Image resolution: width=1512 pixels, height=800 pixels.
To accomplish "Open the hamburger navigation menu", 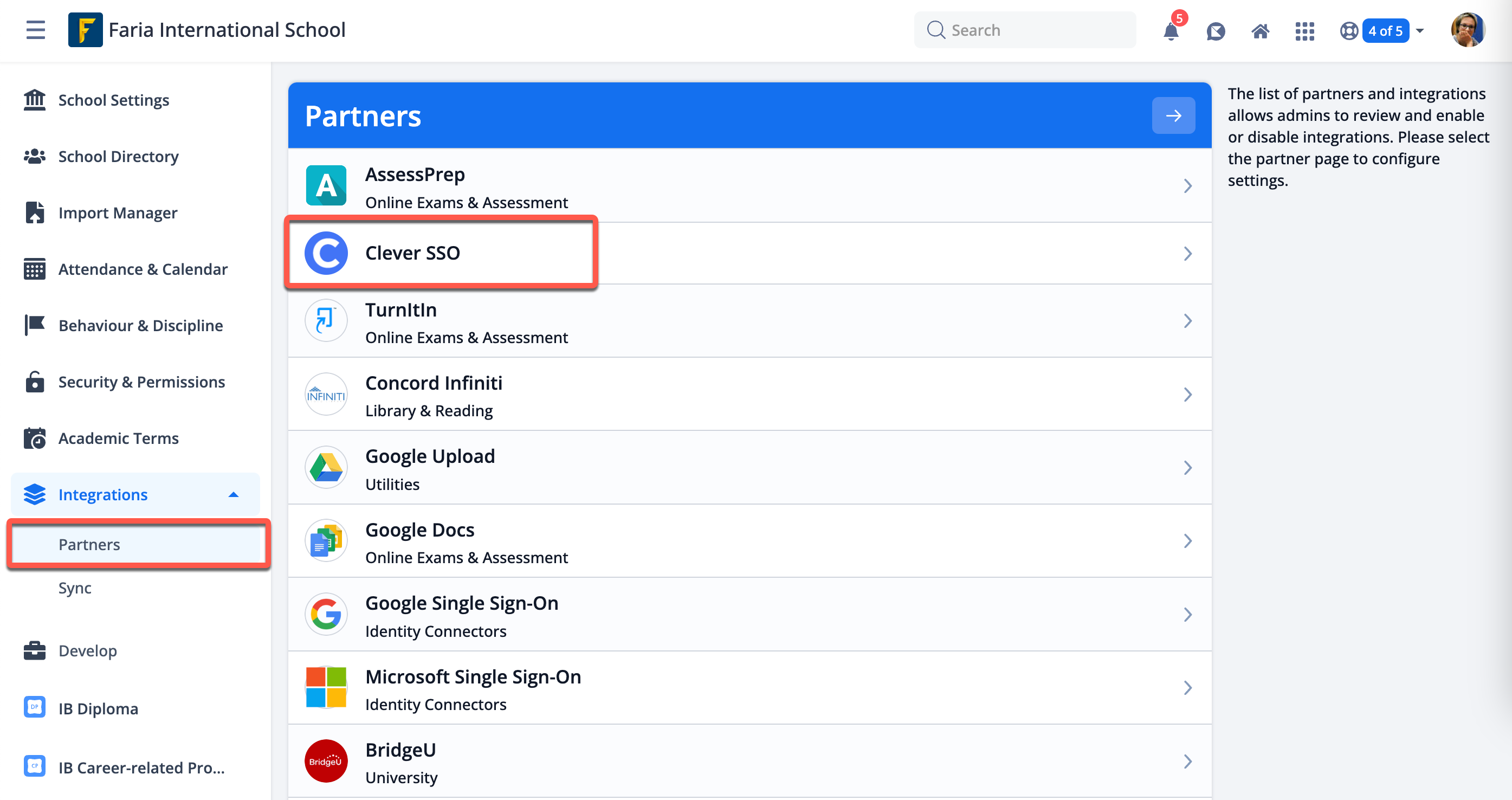I will (x=35, y=29).
